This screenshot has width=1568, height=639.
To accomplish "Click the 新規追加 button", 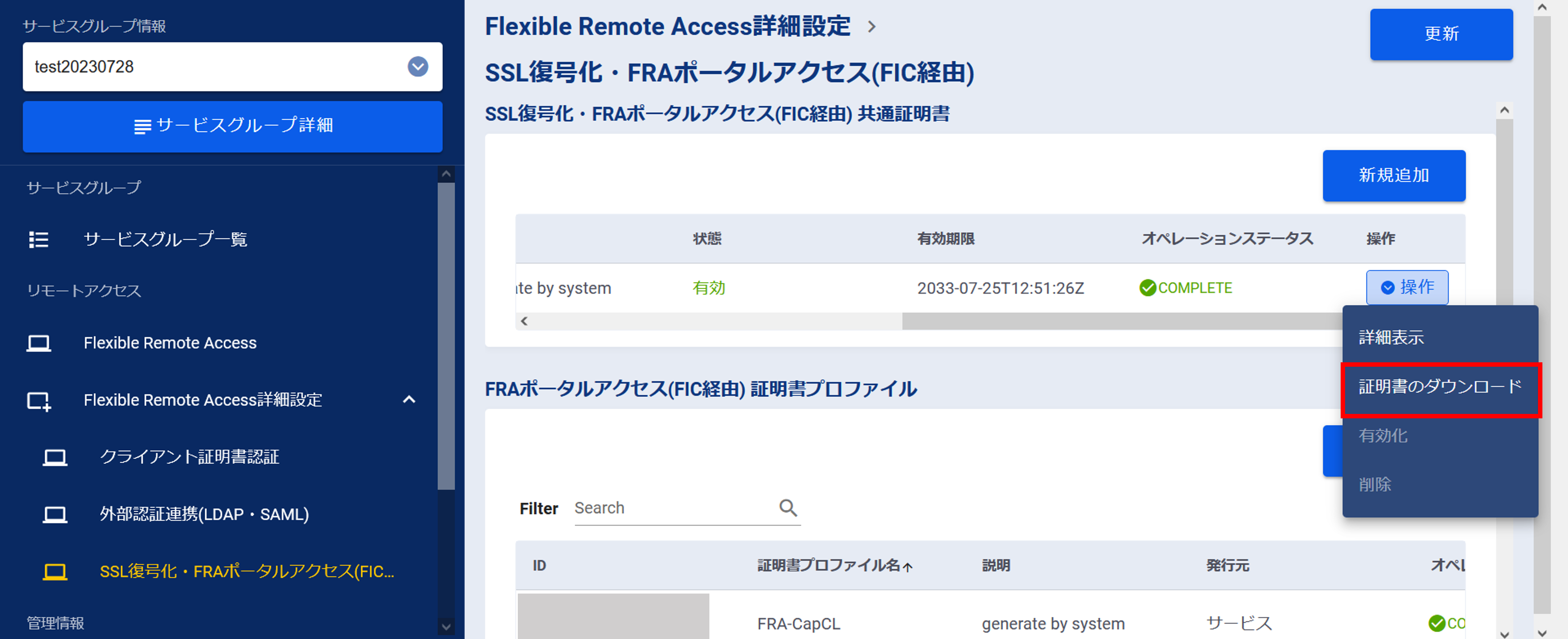I will [x=1393, y=175].
